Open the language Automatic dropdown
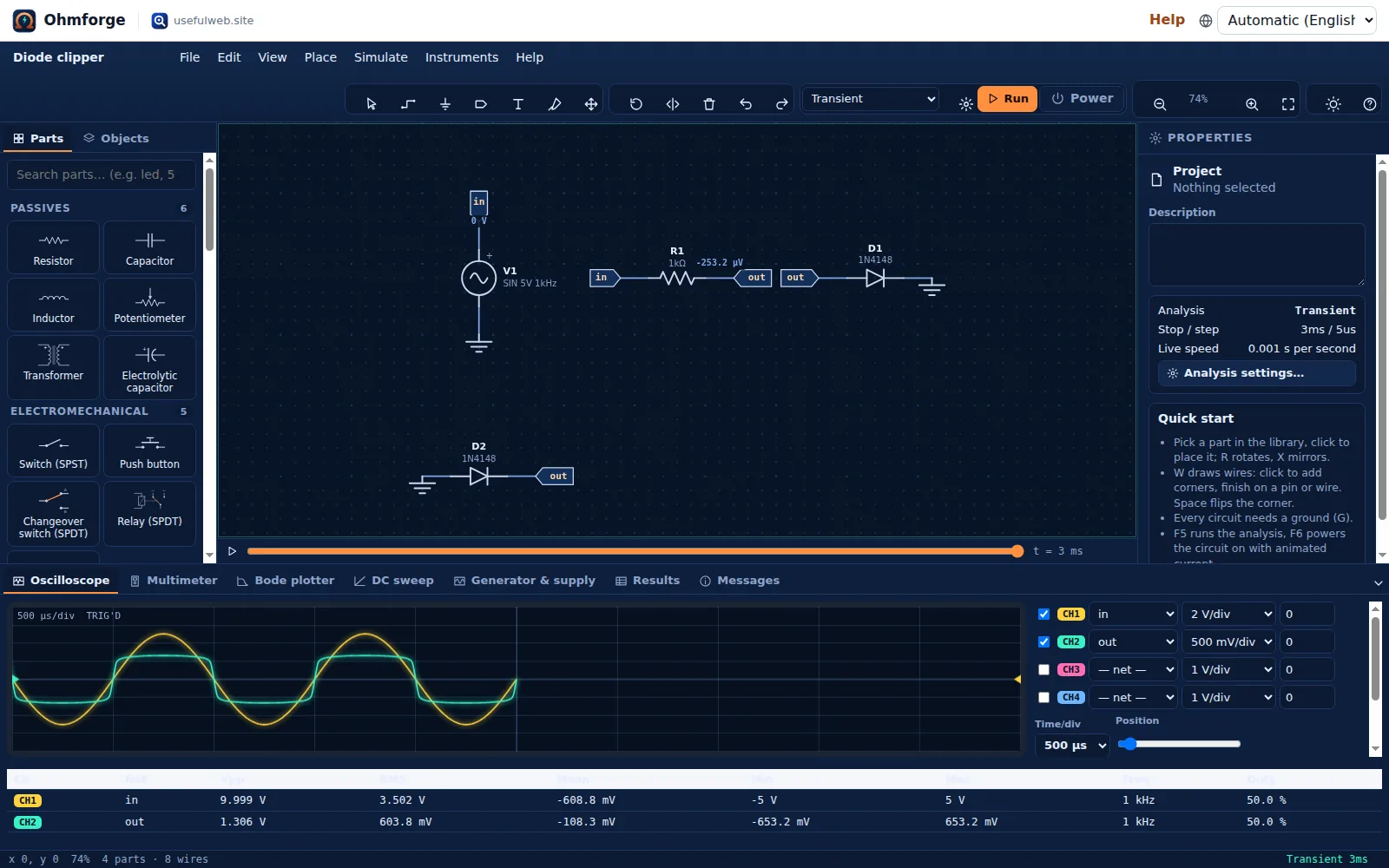The width and height of the screenshot is (1389, 868). (1297, 20)
